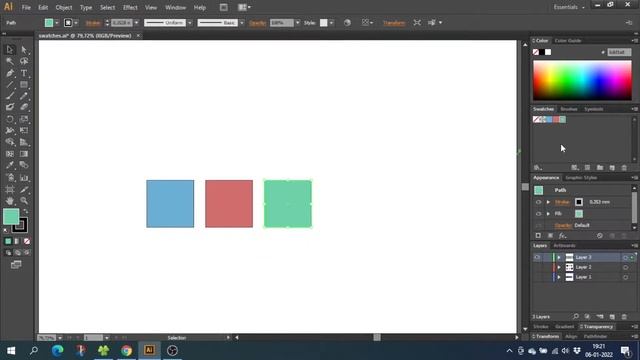This screenshot has height=360, width=640.
Task: Select the Line Segment tool
Action: click(10, 84)
